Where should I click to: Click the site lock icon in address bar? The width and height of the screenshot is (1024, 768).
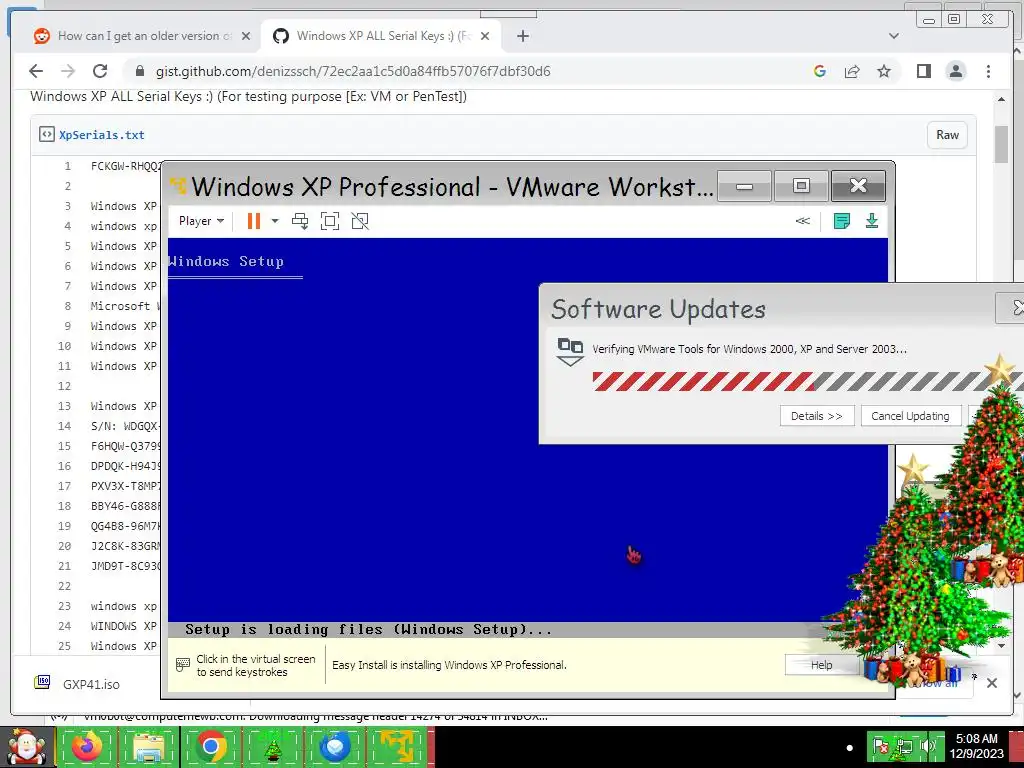140,71
